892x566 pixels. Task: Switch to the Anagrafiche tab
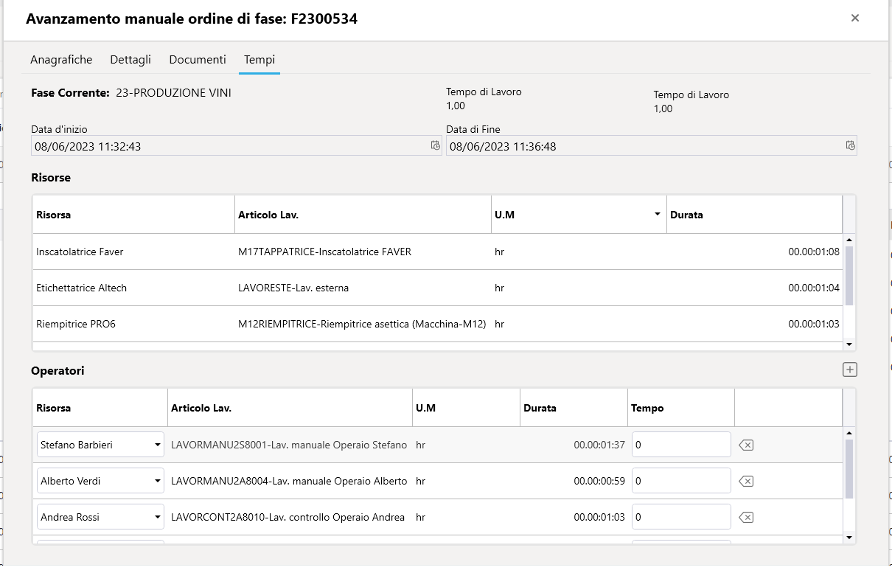[61, 60]
